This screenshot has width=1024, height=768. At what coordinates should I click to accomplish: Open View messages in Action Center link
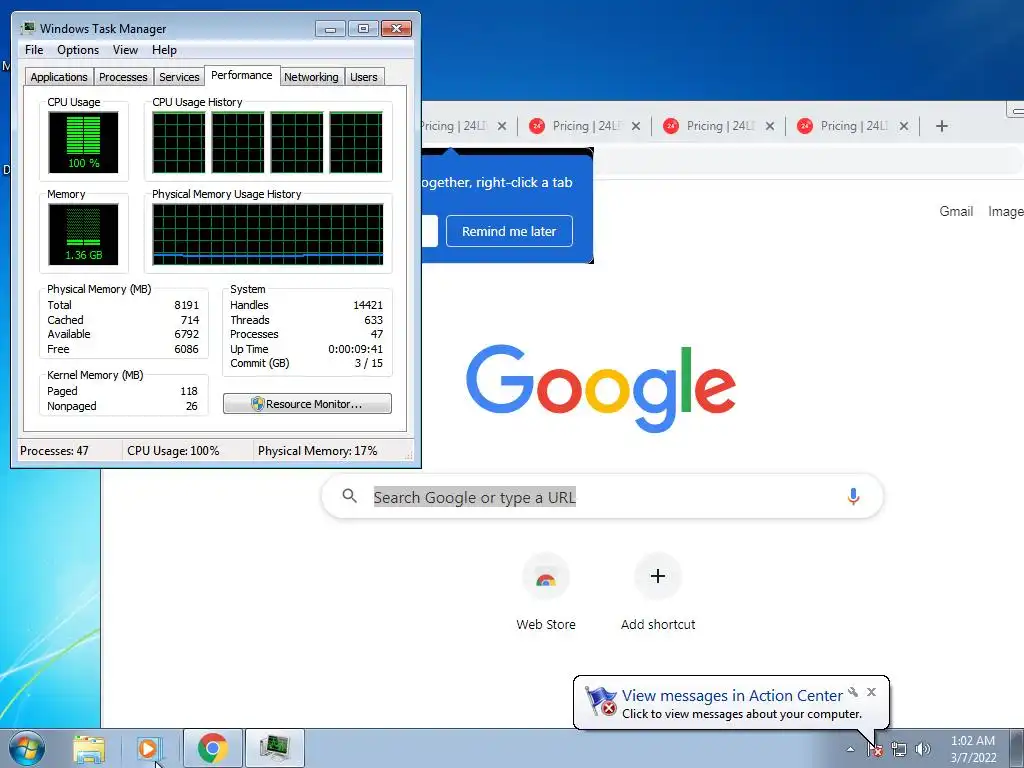point(732,696)
